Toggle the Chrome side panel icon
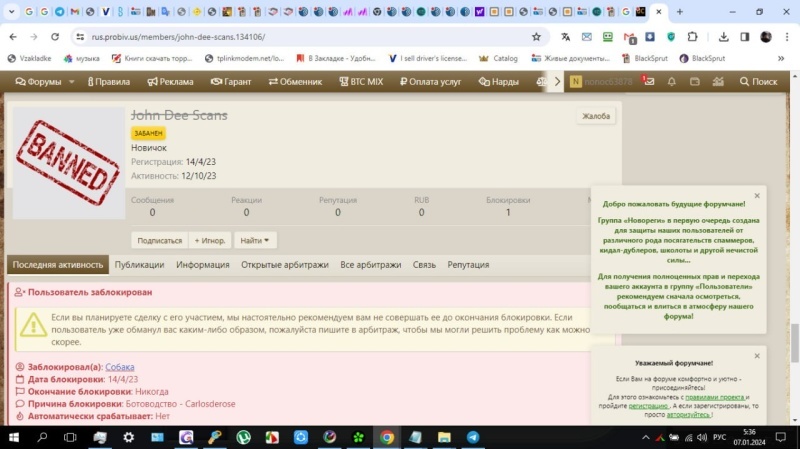800x449 pixels. point(745,37)
